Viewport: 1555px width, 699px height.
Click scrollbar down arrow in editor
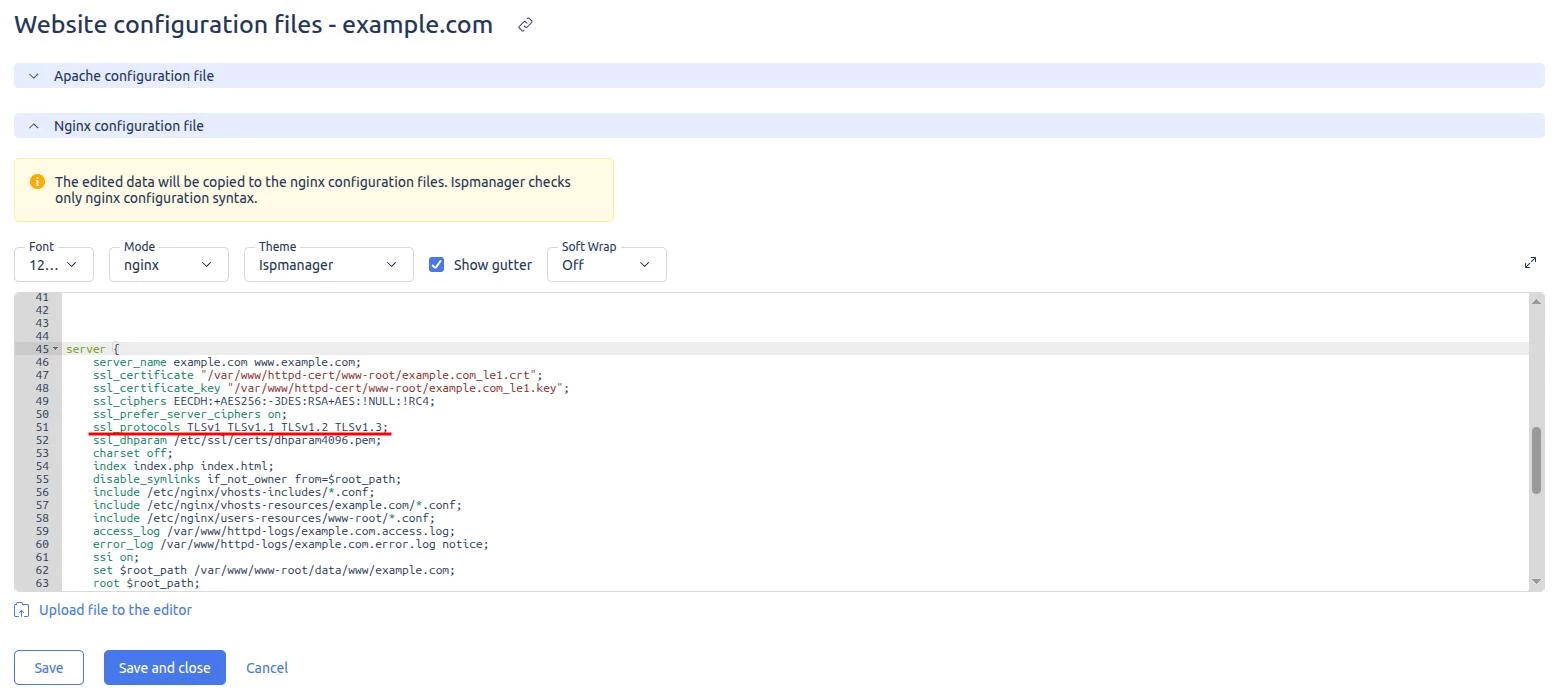[x=1536, y=582]
